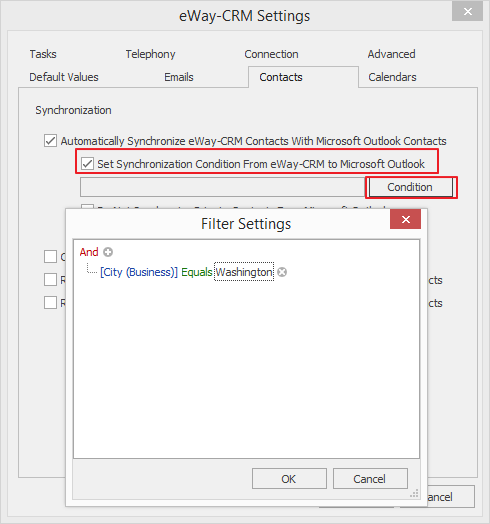Viewport: 490px width, 524px height.
Task: Toggle the bottom of three left-edge checkboxes
Action: click(x=50, y=303)
